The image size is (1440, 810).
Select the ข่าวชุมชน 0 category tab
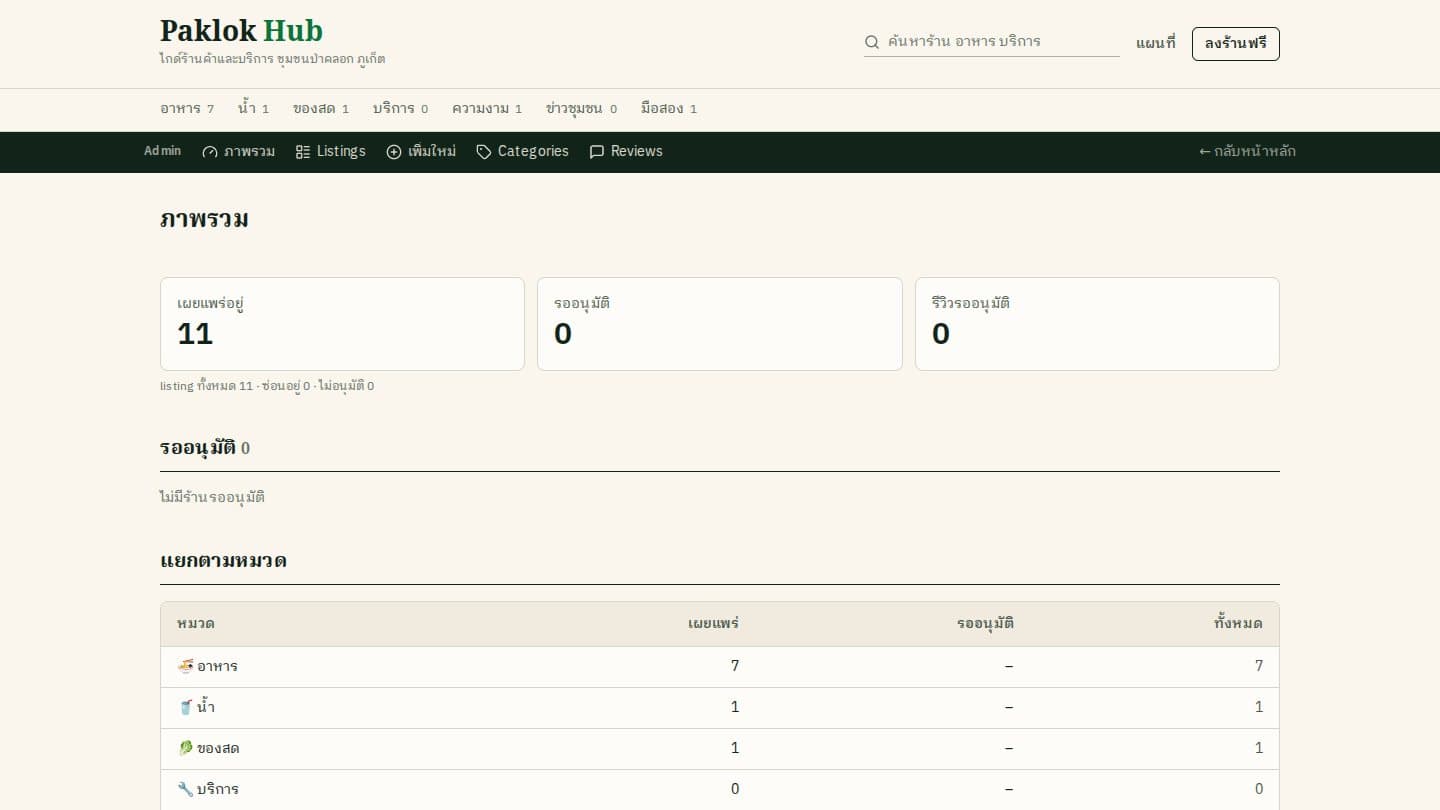(x=581, y=109)
